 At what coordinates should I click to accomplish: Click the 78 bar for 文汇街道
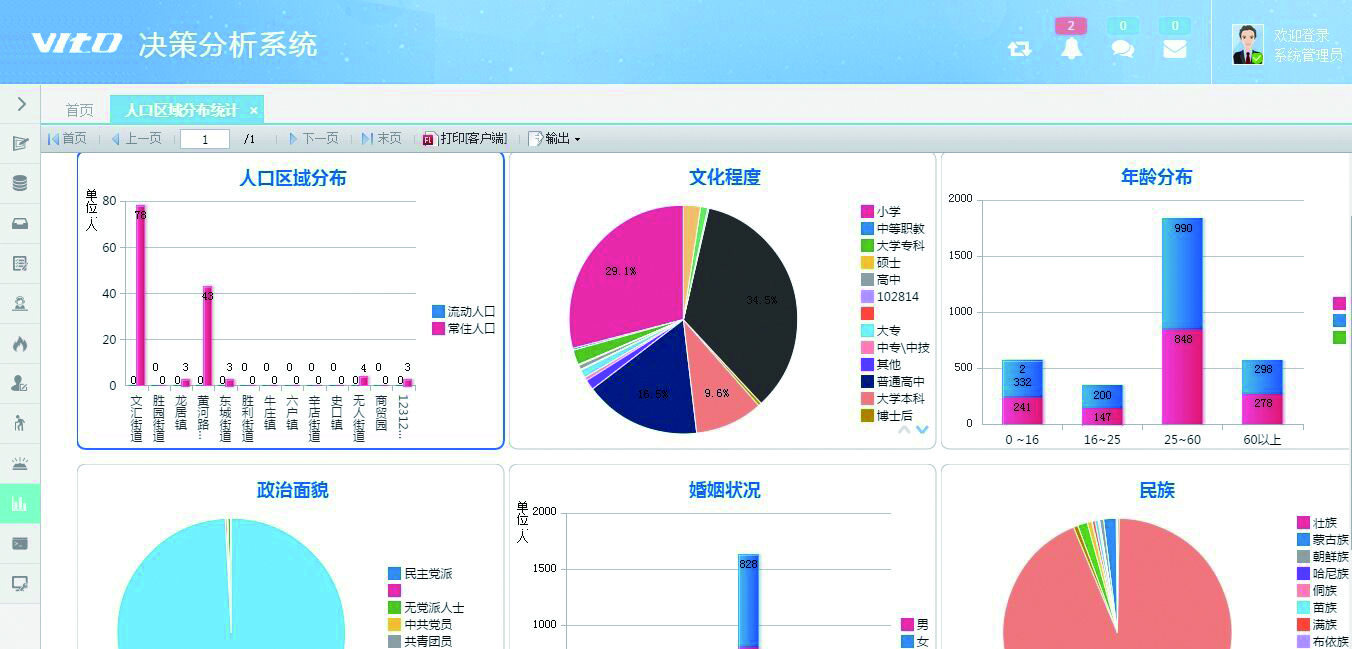click(x=141, y=295)
